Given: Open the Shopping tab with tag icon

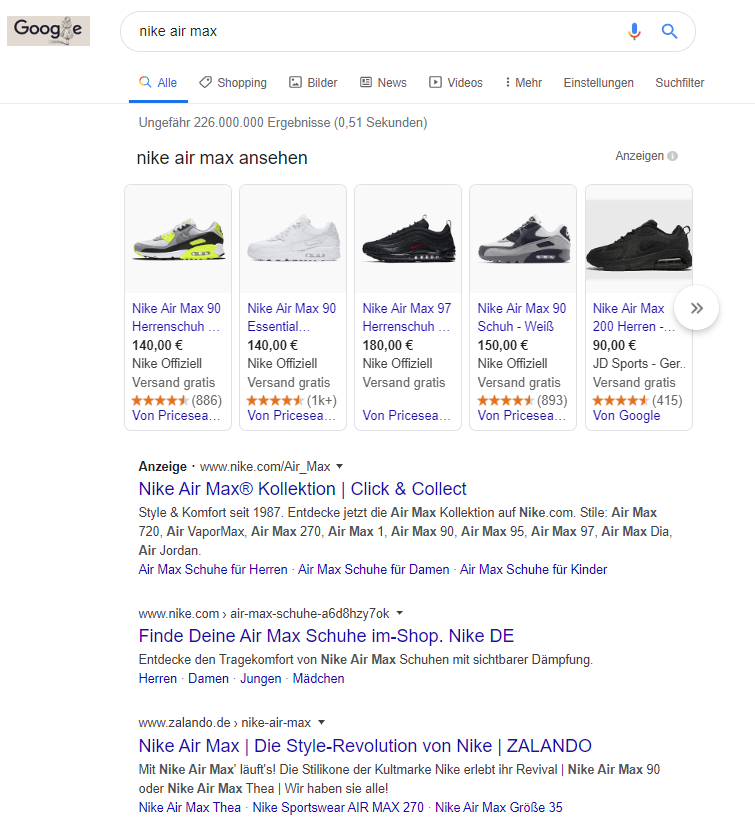Looking at the screenshot, I should tap(233, 83).
